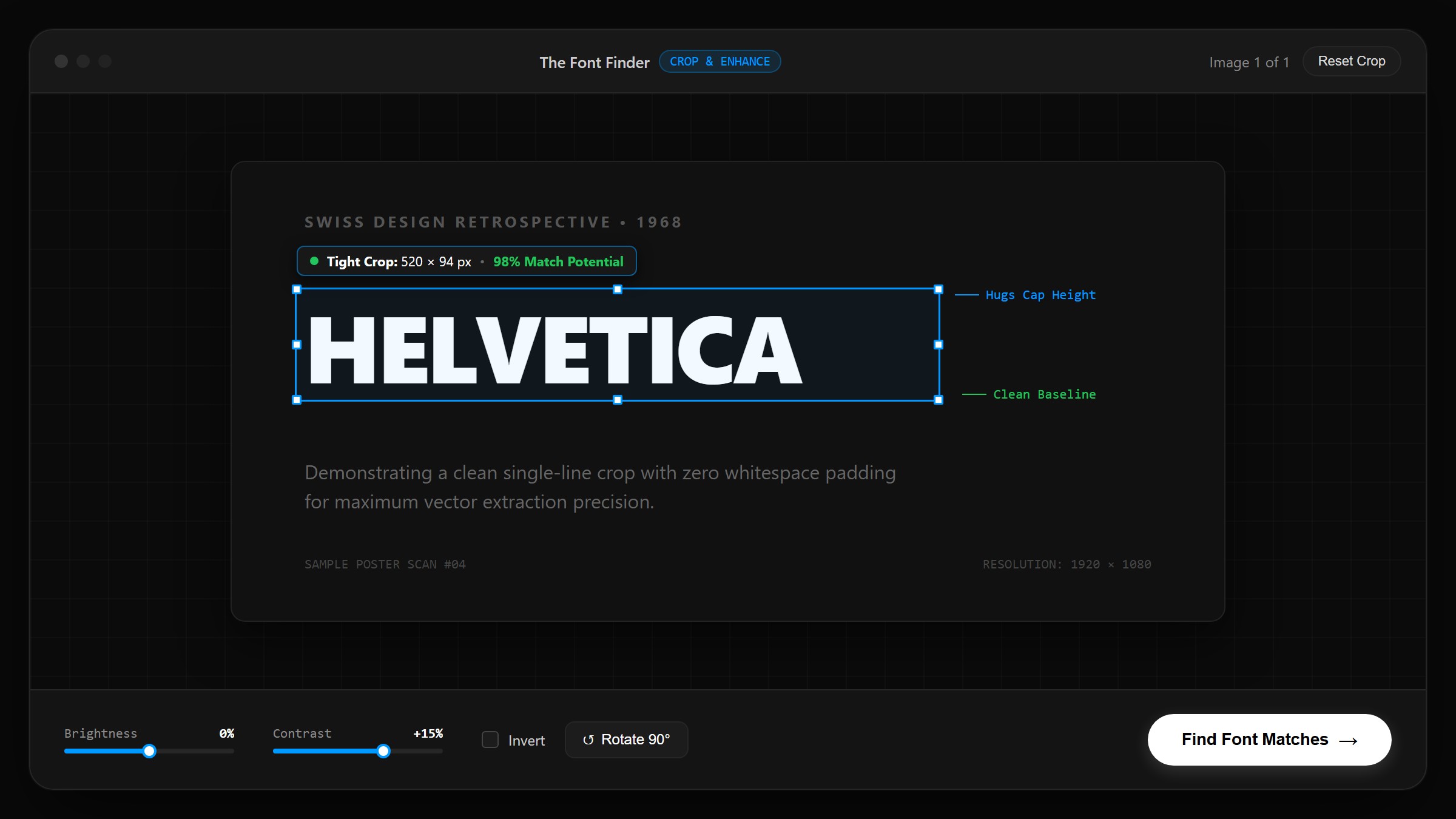Click the Contrast '+15%' value

coord(428,733)
